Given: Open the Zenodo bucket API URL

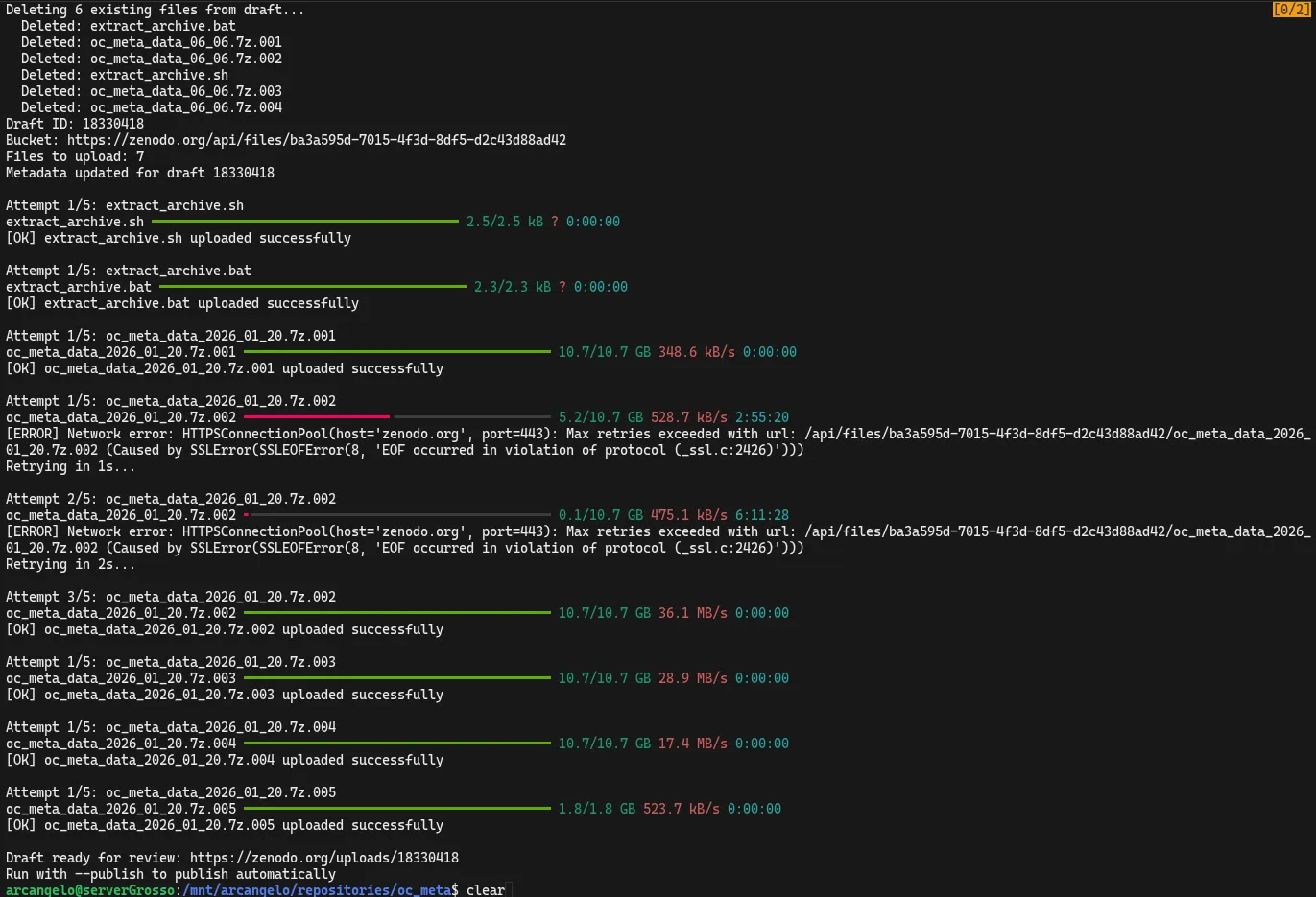Looking at the screenshot, I should [317, 140].
